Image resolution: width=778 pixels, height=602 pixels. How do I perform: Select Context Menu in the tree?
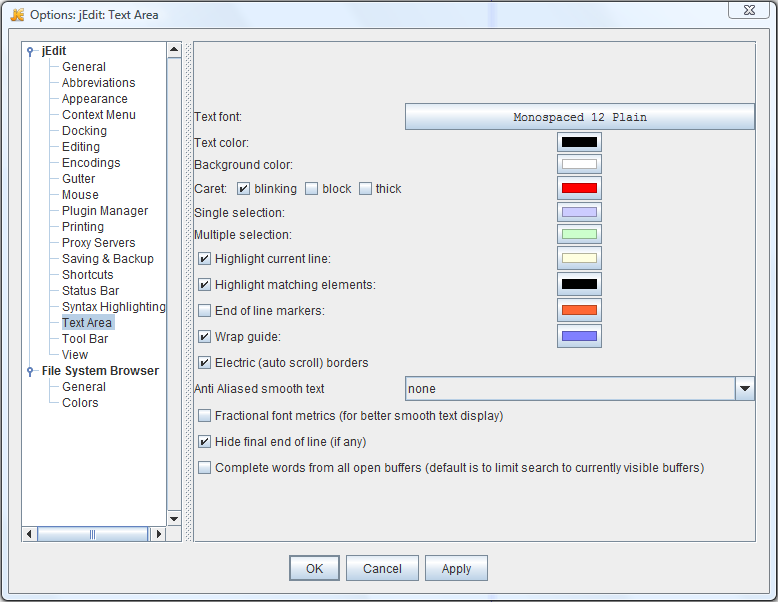tap(99, 115)
